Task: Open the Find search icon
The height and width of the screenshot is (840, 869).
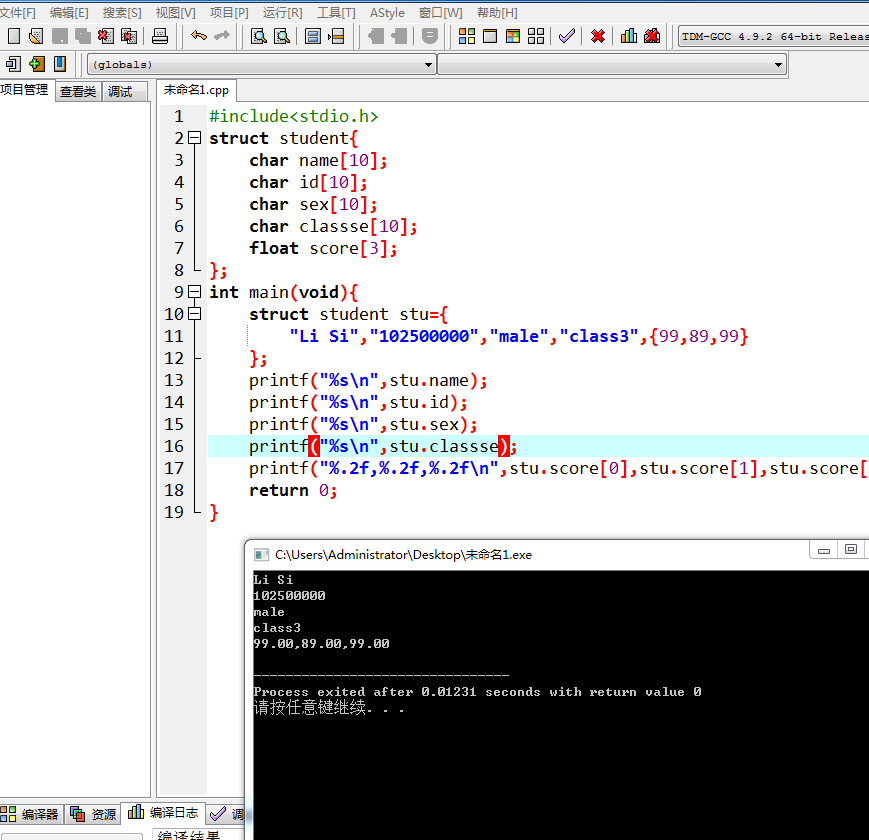Action: 259,37
